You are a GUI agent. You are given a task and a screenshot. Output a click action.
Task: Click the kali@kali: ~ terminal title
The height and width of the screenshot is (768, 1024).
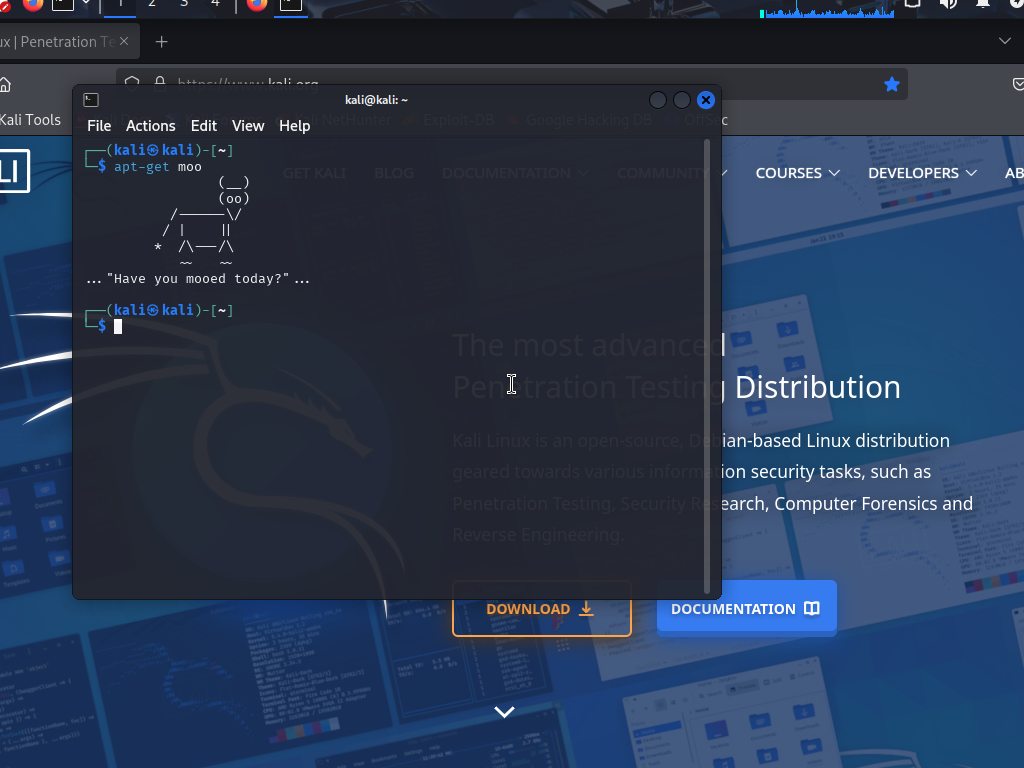[x=376, y=100]
